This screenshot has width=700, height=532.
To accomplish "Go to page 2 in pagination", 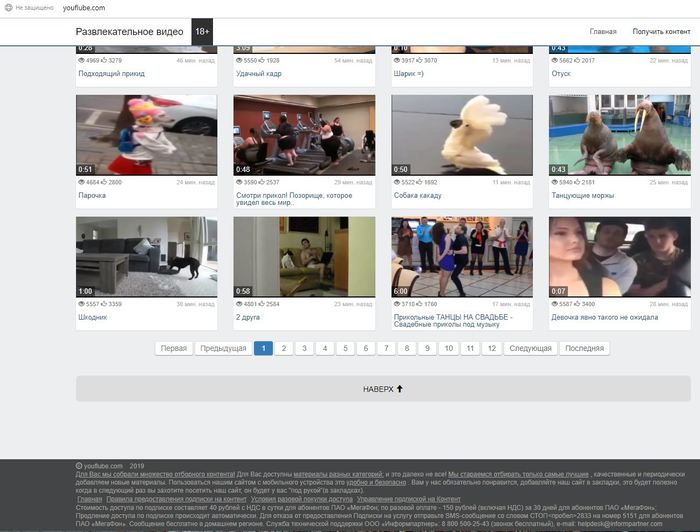I will click(284, 348).
